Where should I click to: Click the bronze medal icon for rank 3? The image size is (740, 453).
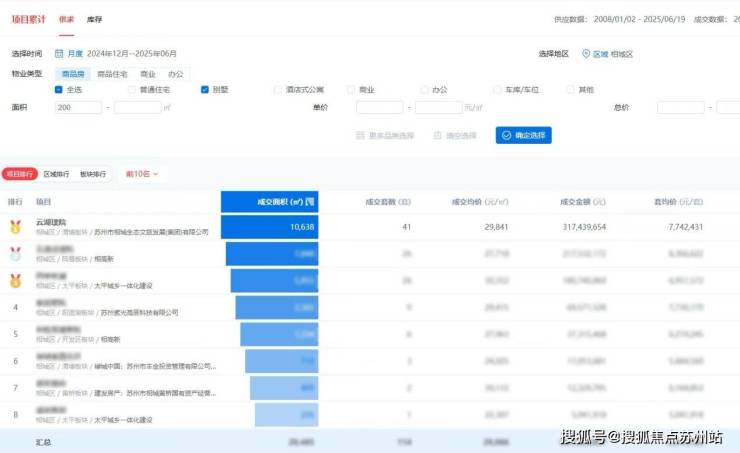15,280
